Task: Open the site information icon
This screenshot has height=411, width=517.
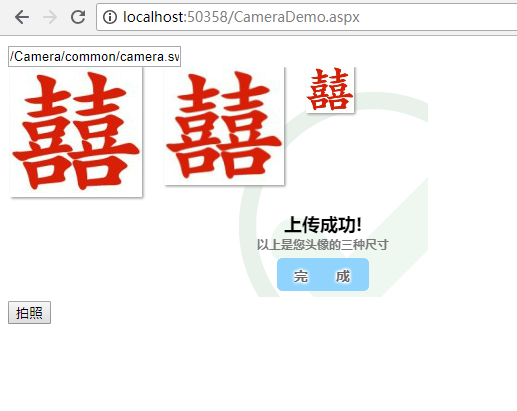Action: tap(110, 17)
